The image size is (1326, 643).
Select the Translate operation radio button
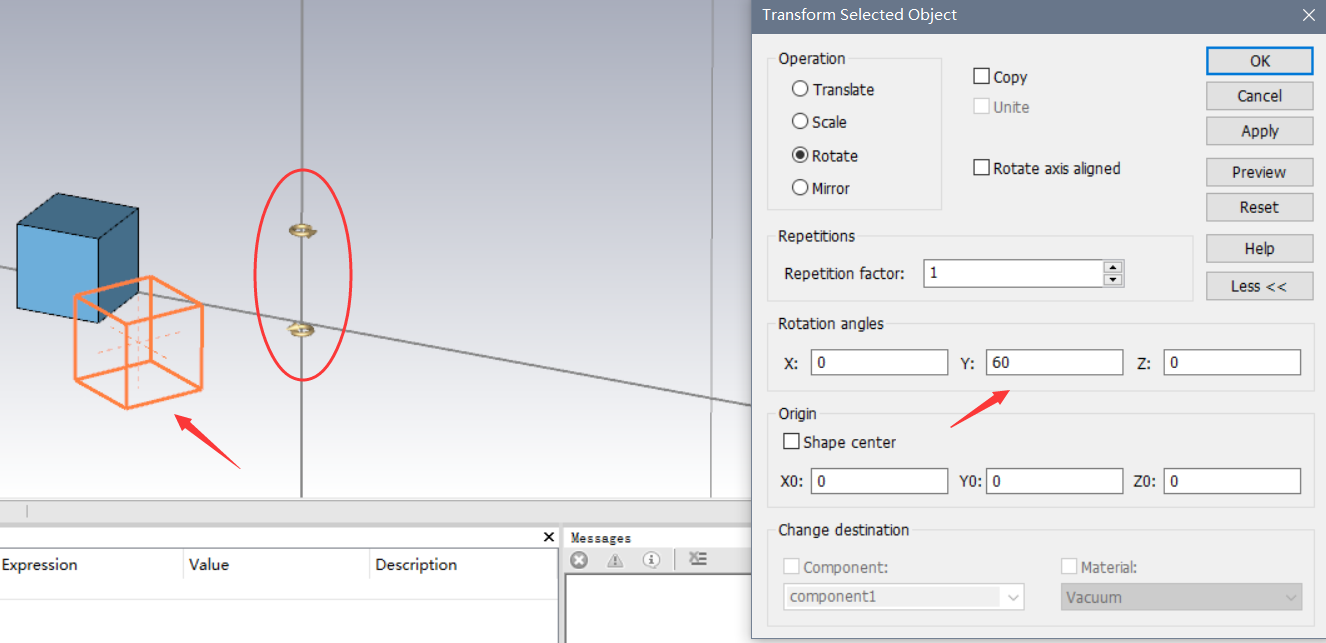click(800, 89)
